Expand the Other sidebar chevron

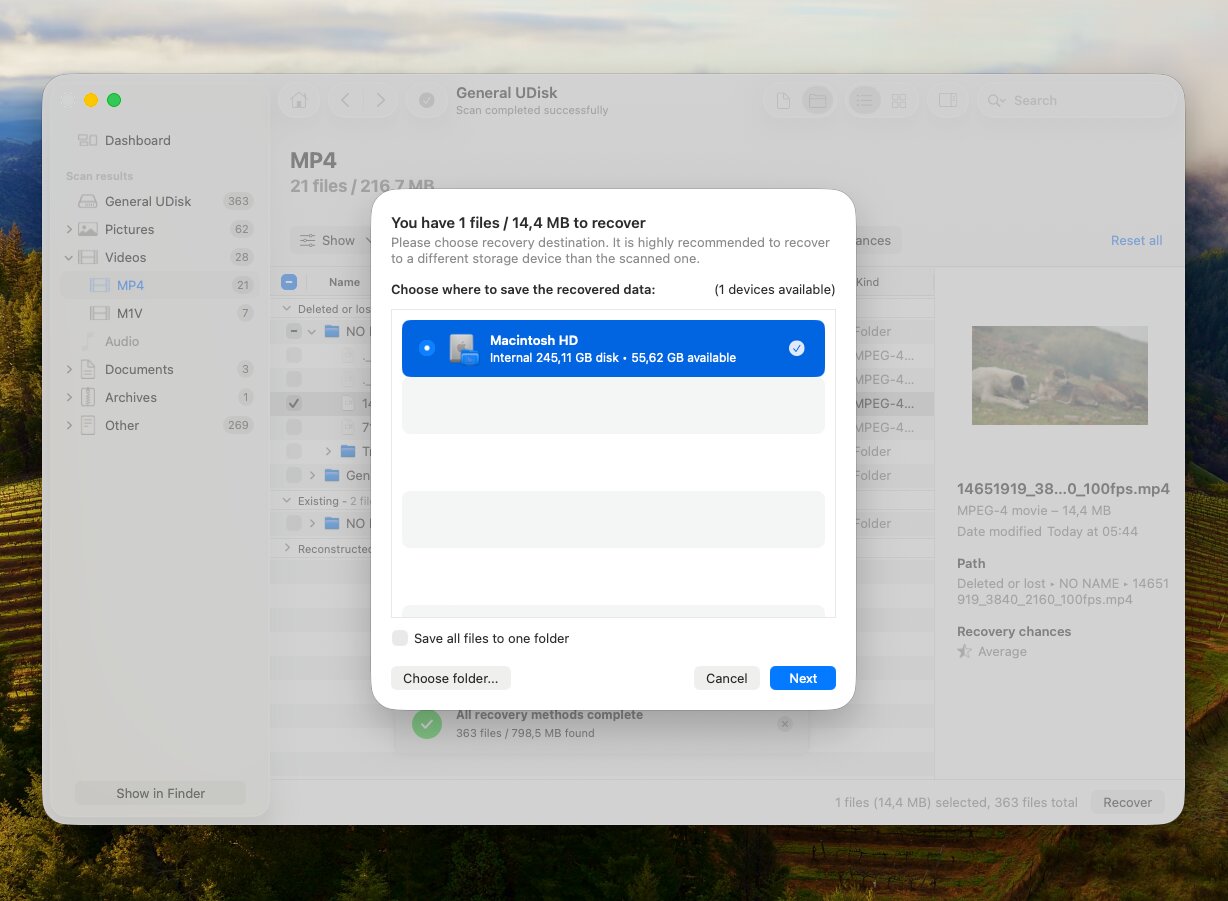pos(69,425)
